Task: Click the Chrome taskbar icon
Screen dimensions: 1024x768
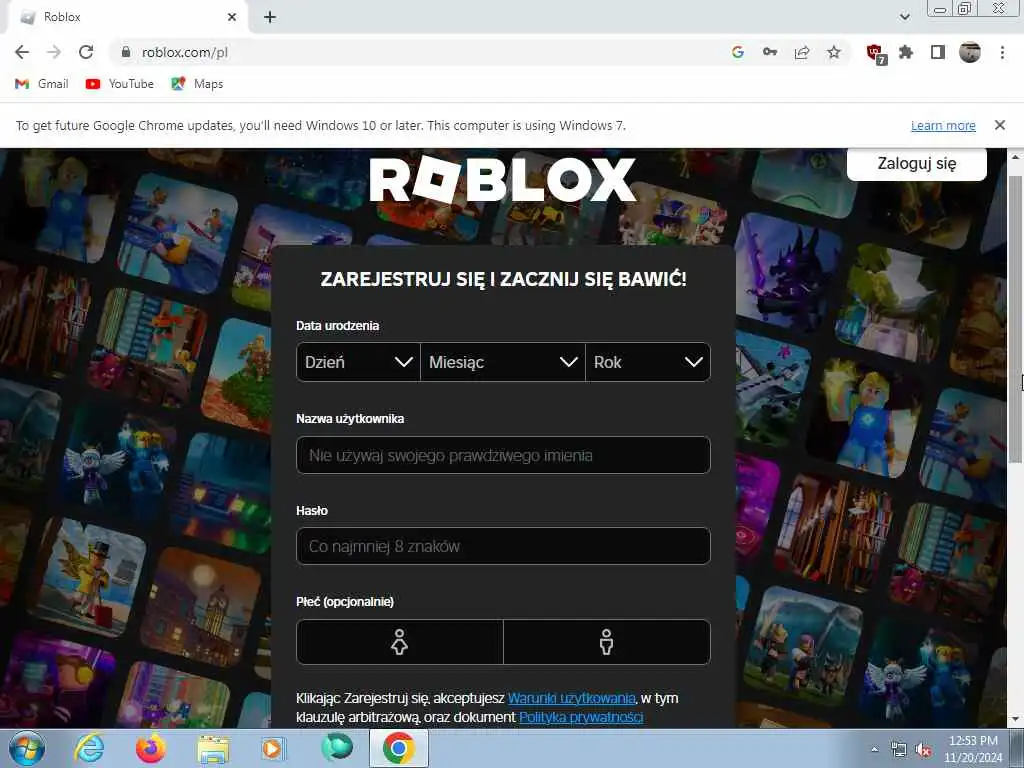Action: (399, 748)
